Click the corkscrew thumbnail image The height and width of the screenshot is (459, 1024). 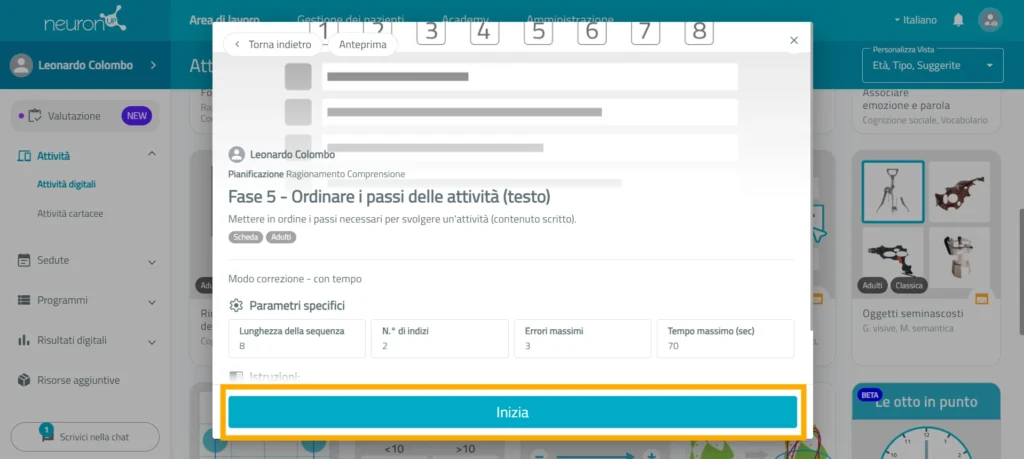click(x=893, y=191)
